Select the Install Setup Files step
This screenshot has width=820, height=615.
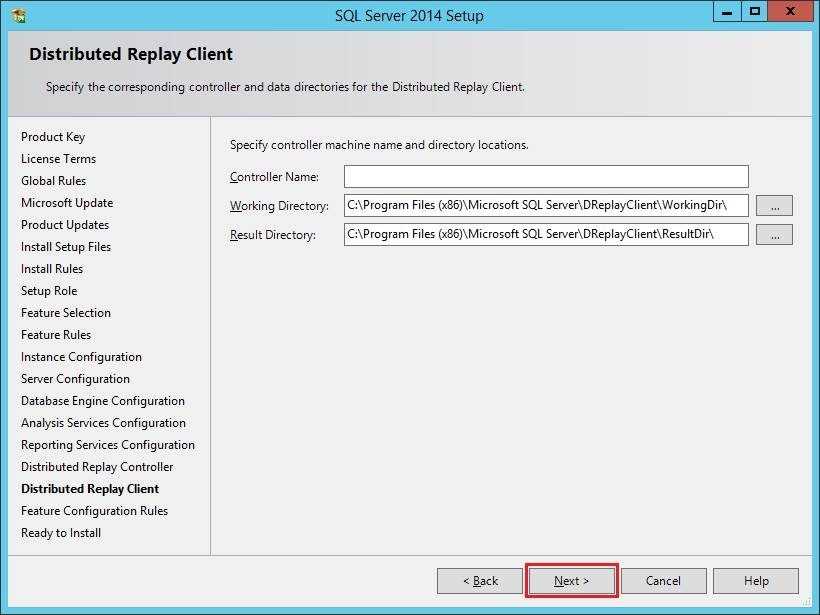click(66, 247)
